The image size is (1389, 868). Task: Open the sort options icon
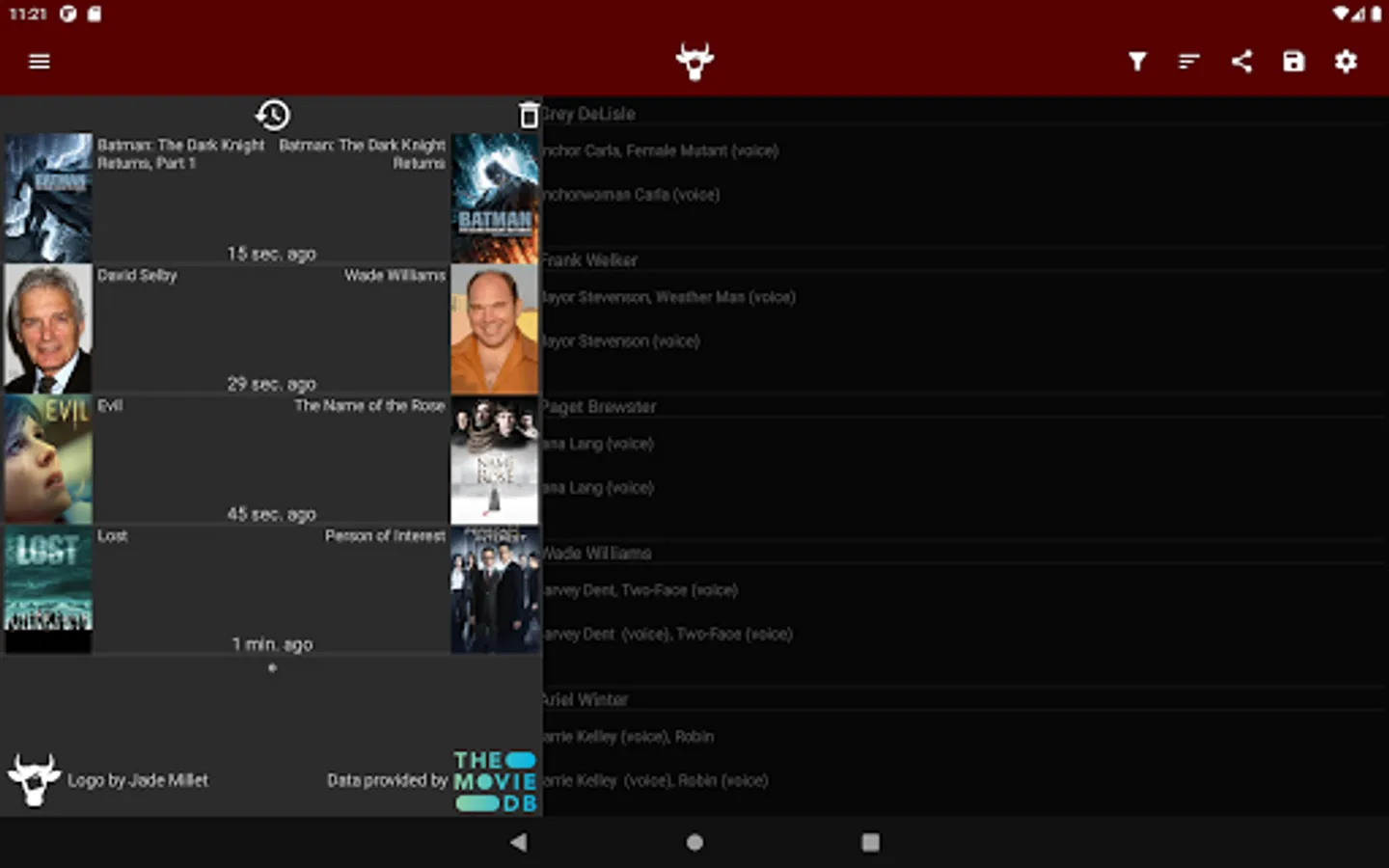1189,62
